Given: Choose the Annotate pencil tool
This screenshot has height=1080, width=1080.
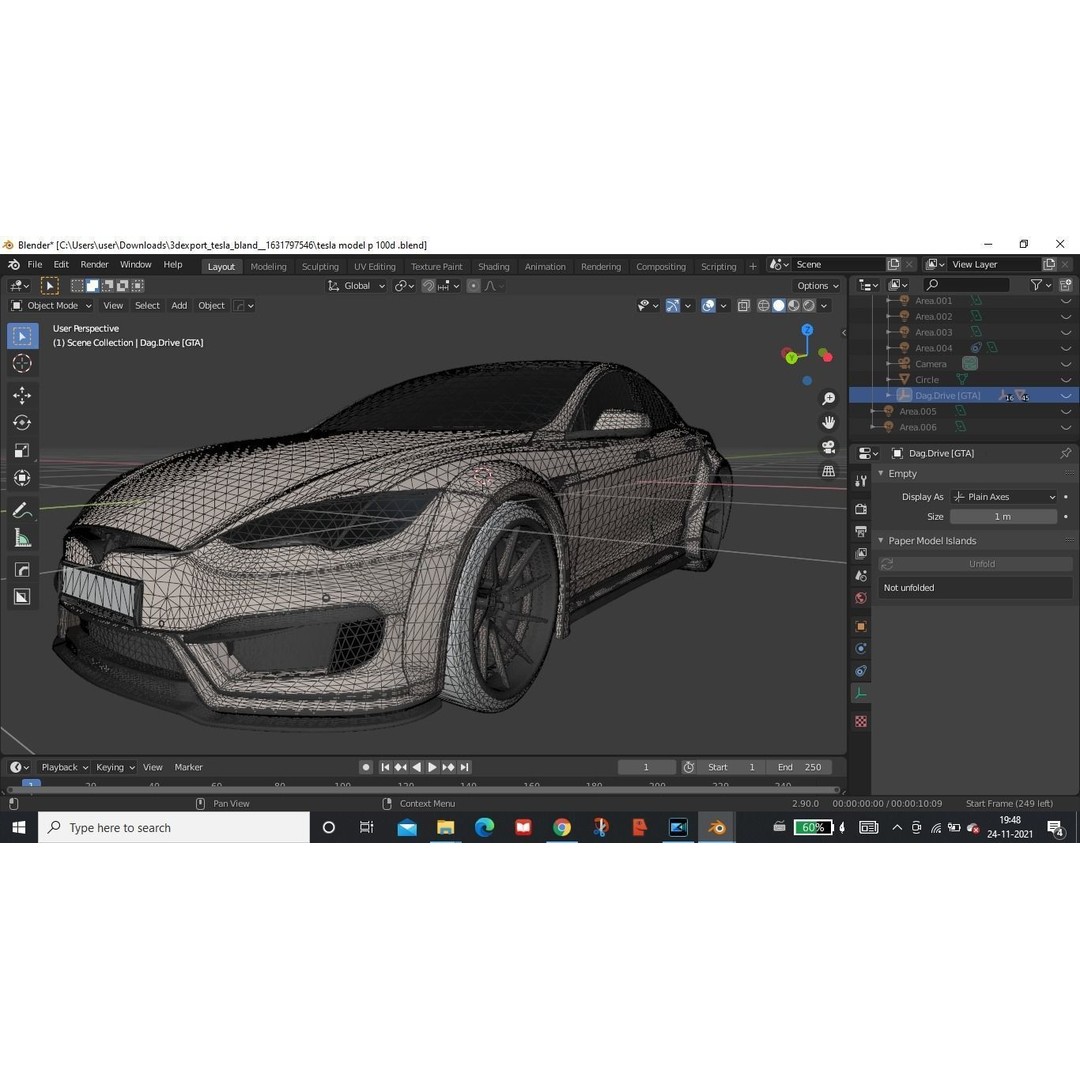Looking at the screenshot, I should (x=22, y=510).
